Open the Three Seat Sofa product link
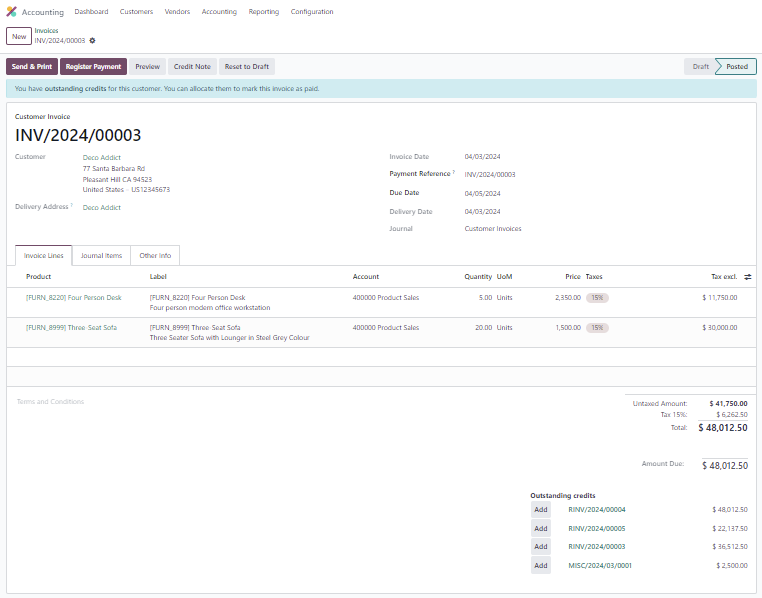The image size is (762, 598). (71, 328)
